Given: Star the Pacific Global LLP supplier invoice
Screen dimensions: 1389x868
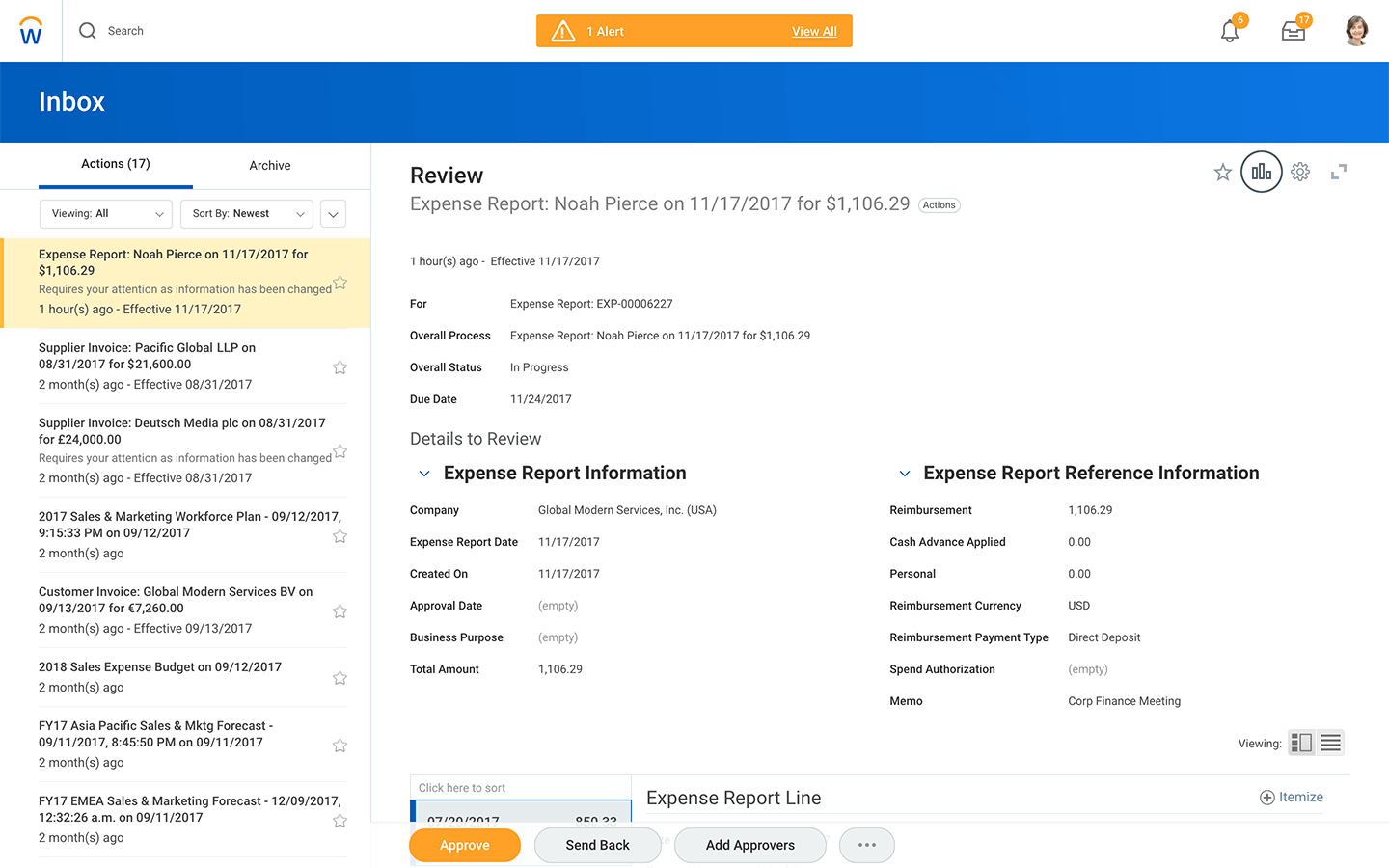Looking at the screenshot, I should coord(340,367).
